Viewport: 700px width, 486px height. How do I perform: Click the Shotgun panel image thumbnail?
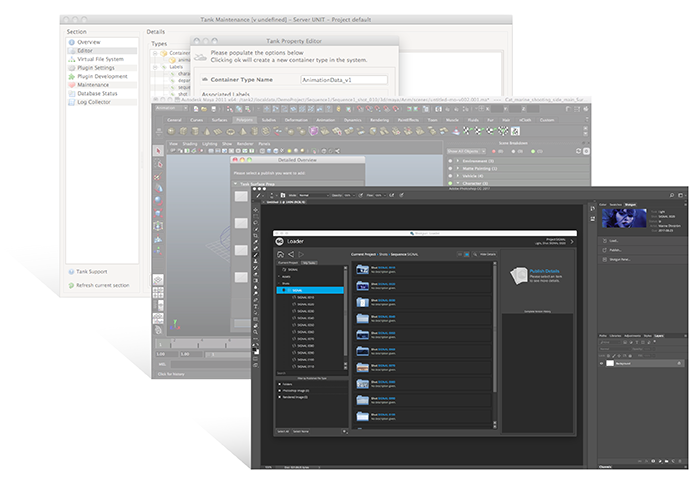pyautogui.click(x=624, y=218)
